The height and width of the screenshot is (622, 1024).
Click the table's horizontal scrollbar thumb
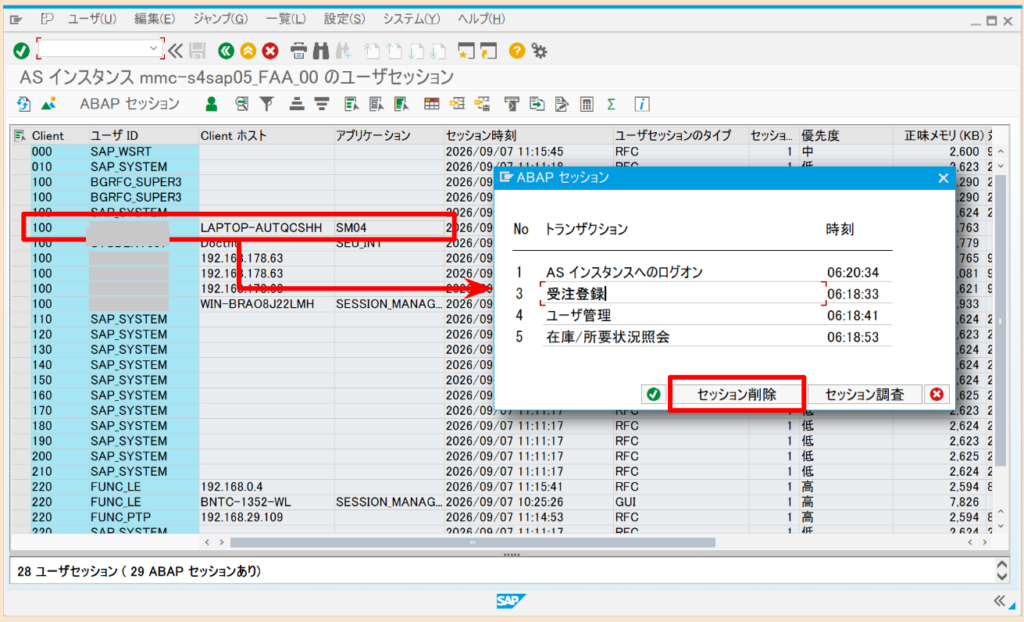pyautogui.click(x=473, y=542)
